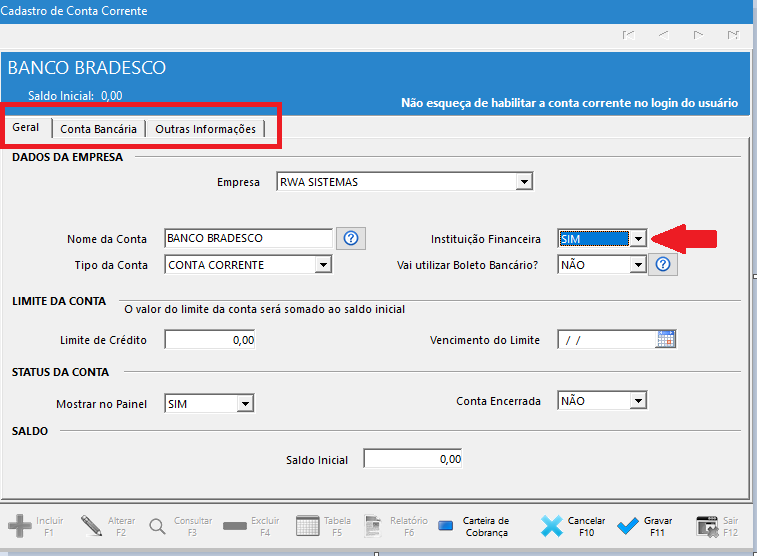The height and width of the screenshot is (556, 757).
Task: Click the Consultar F3 magnifier icon
Action: coord(157,526)
